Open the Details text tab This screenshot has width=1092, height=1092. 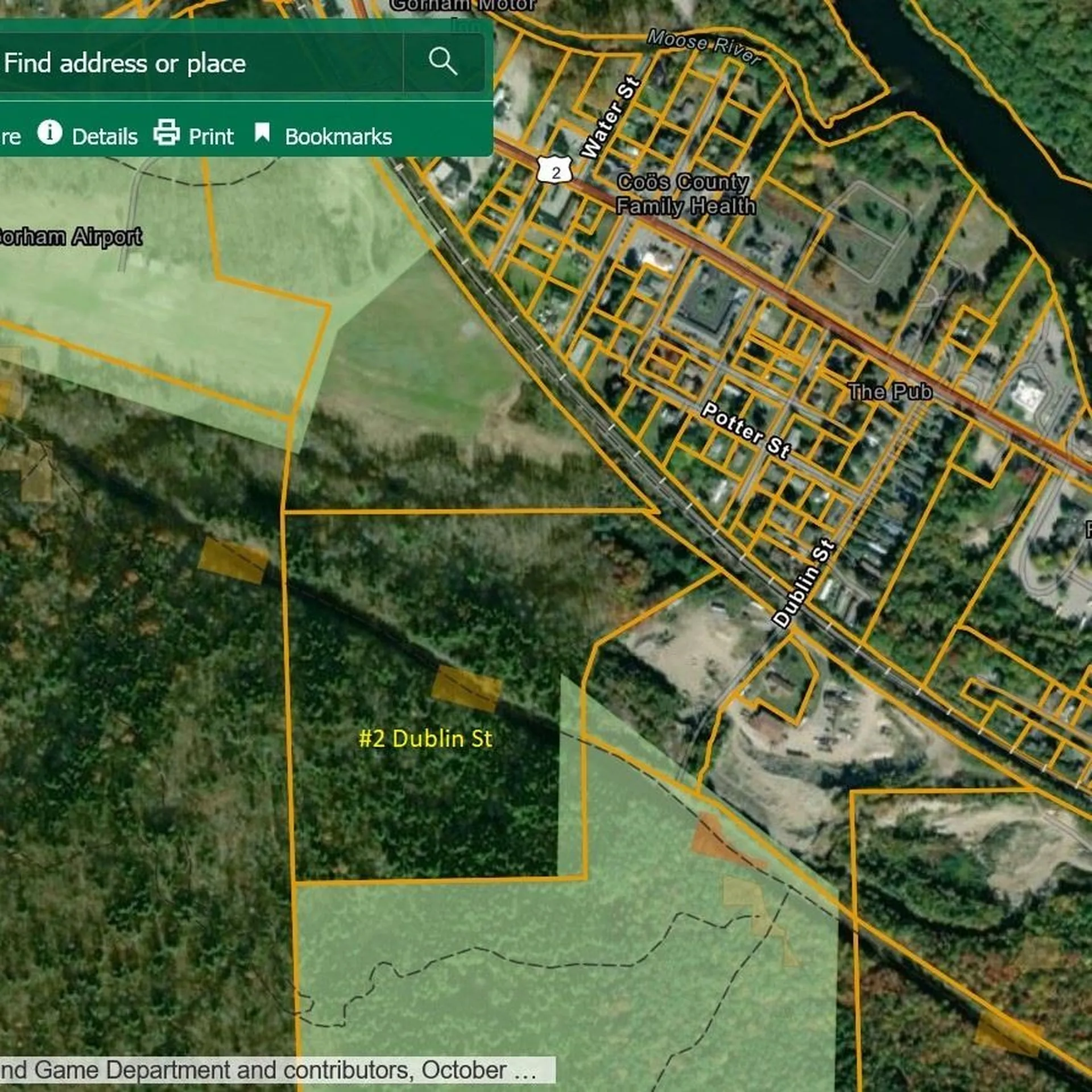pyautogui.click(x=105, y=136)
